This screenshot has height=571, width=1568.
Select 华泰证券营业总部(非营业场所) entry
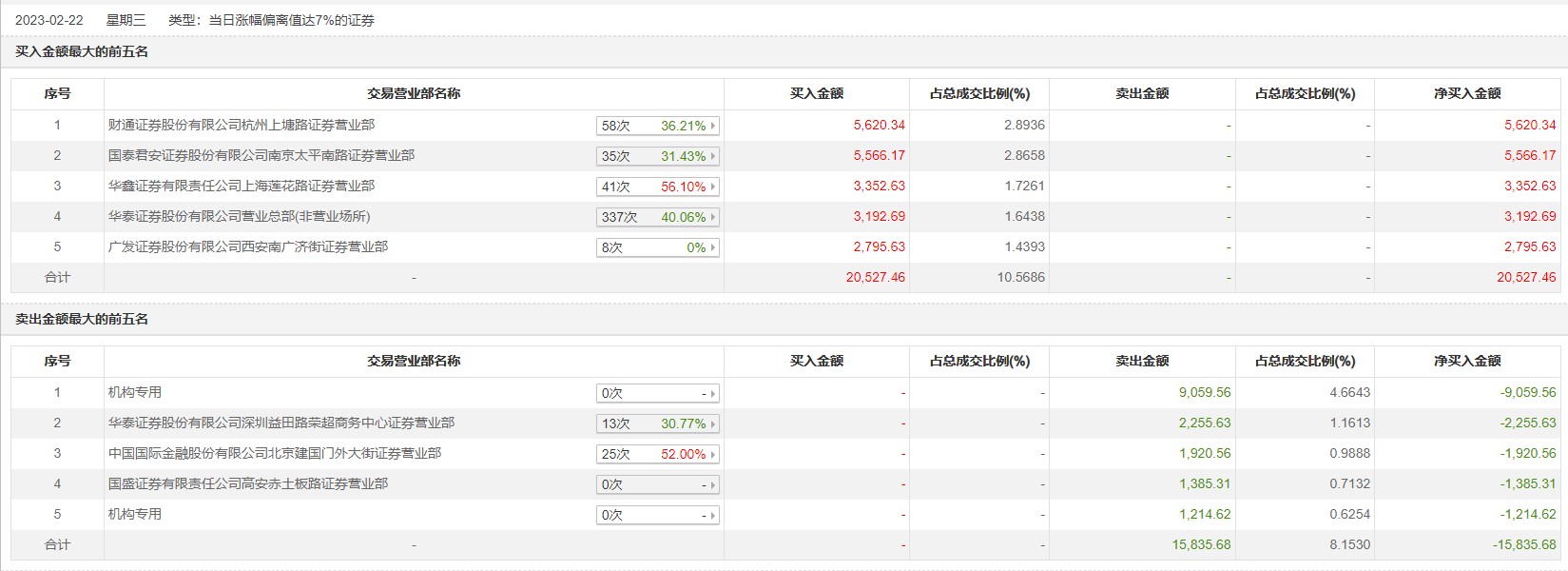click(x=240, y=216)
